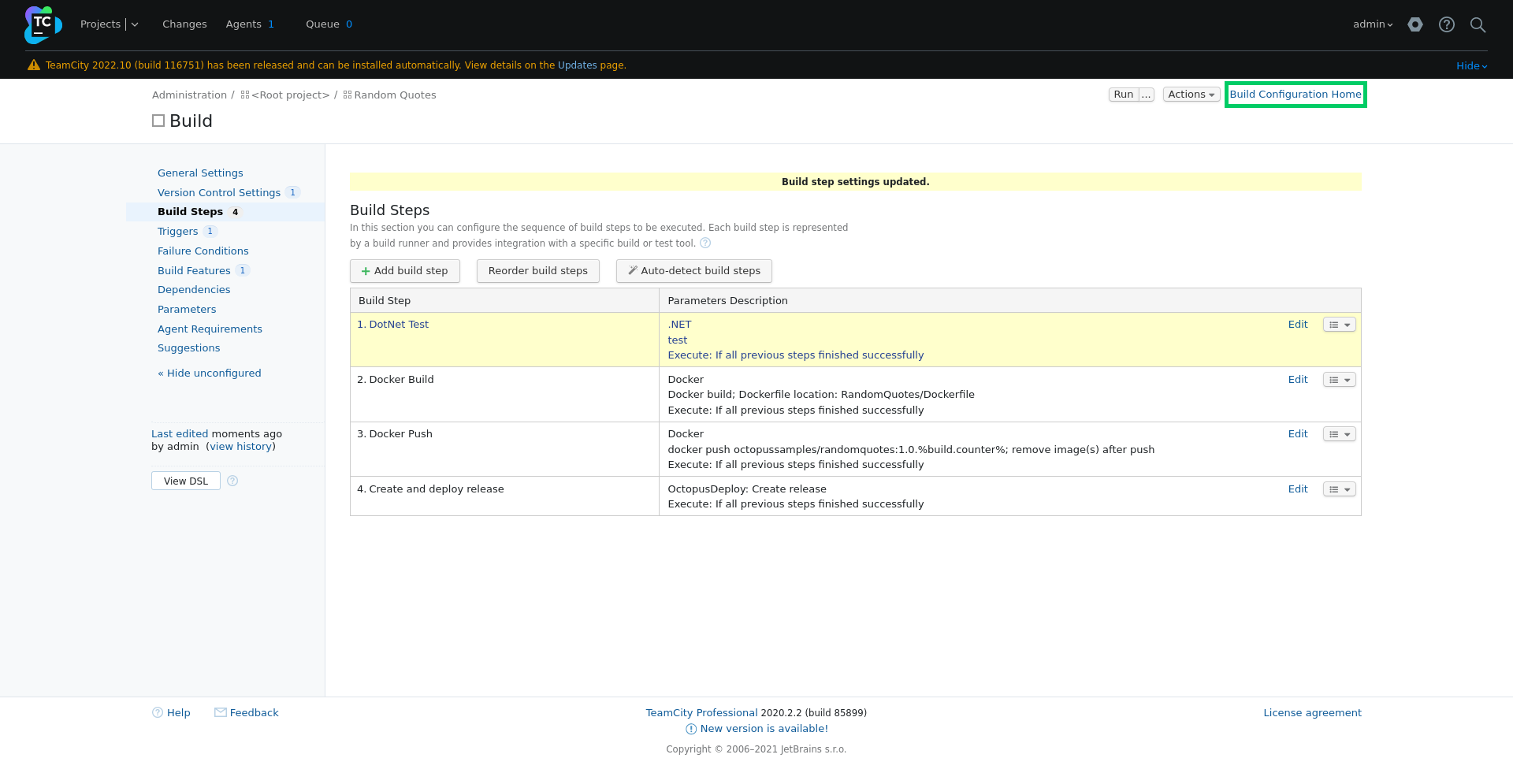Click Administration in breadcrumb
This screenshot has width=1513, height=784.
(189, 95)
